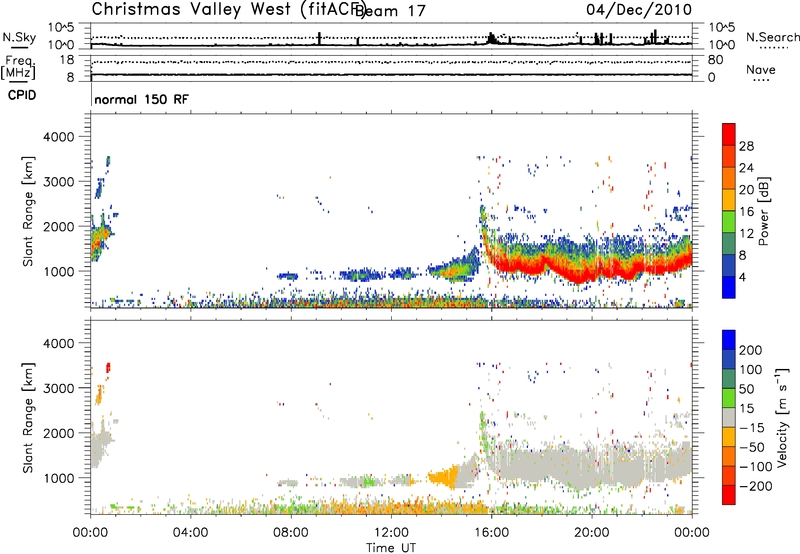Pick the grey segment of the Velocity colorbar
Viewport: 800px width, 554px height.
click(x=729, y=417)
